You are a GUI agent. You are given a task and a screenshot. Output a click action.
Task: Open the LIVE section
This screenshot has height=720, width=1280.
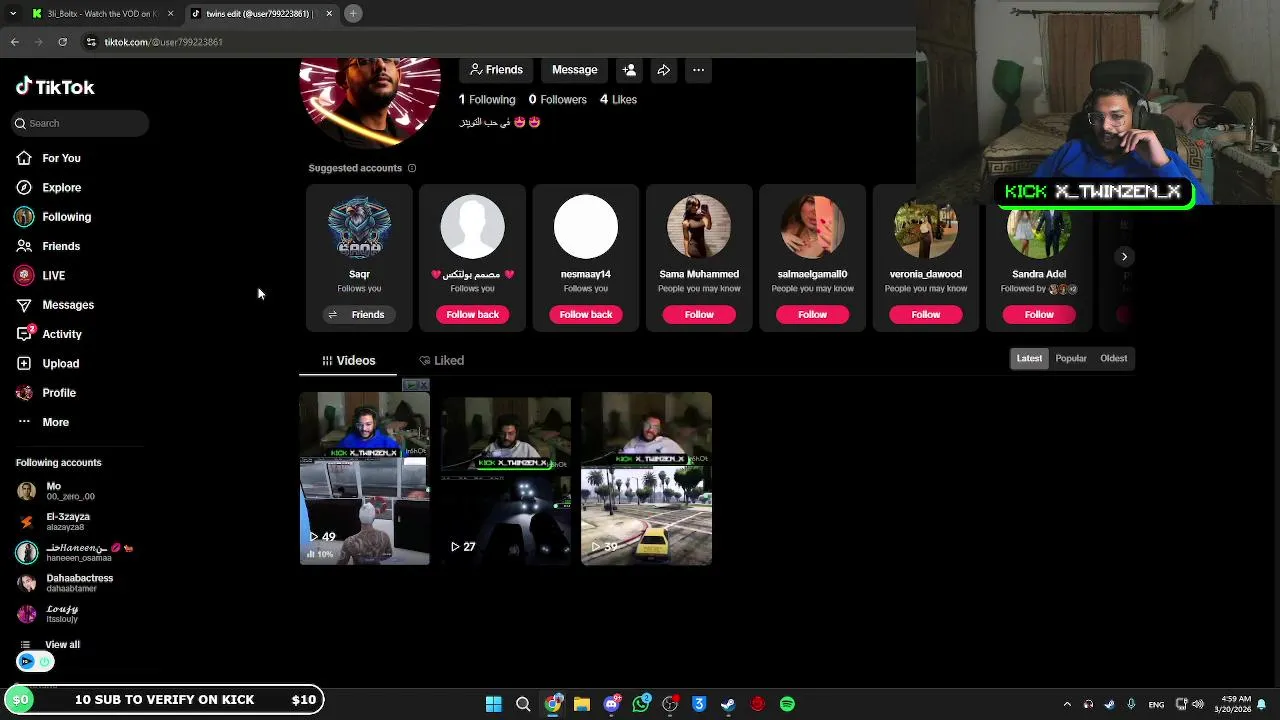(x=40, y=275)
